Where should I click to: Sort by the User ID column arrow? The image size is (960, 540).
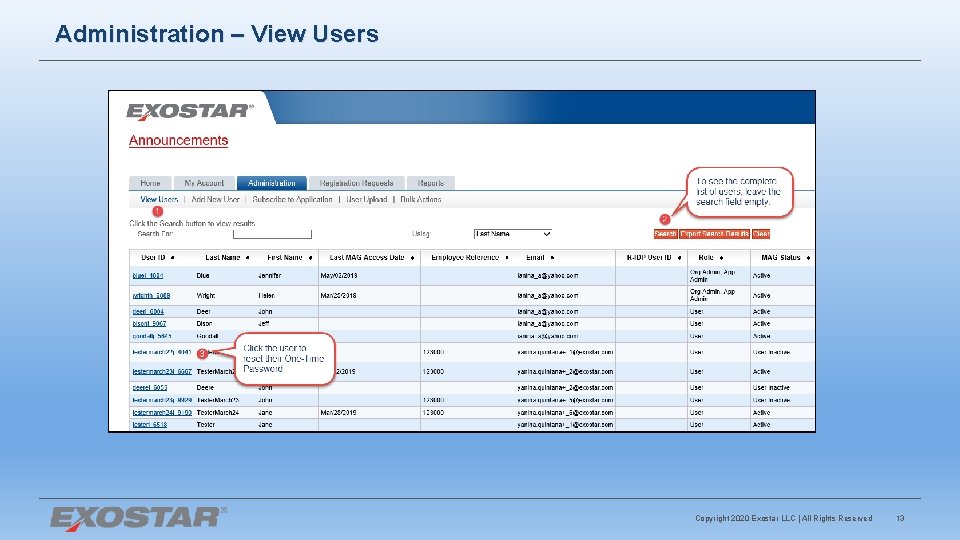coord(173,258)
